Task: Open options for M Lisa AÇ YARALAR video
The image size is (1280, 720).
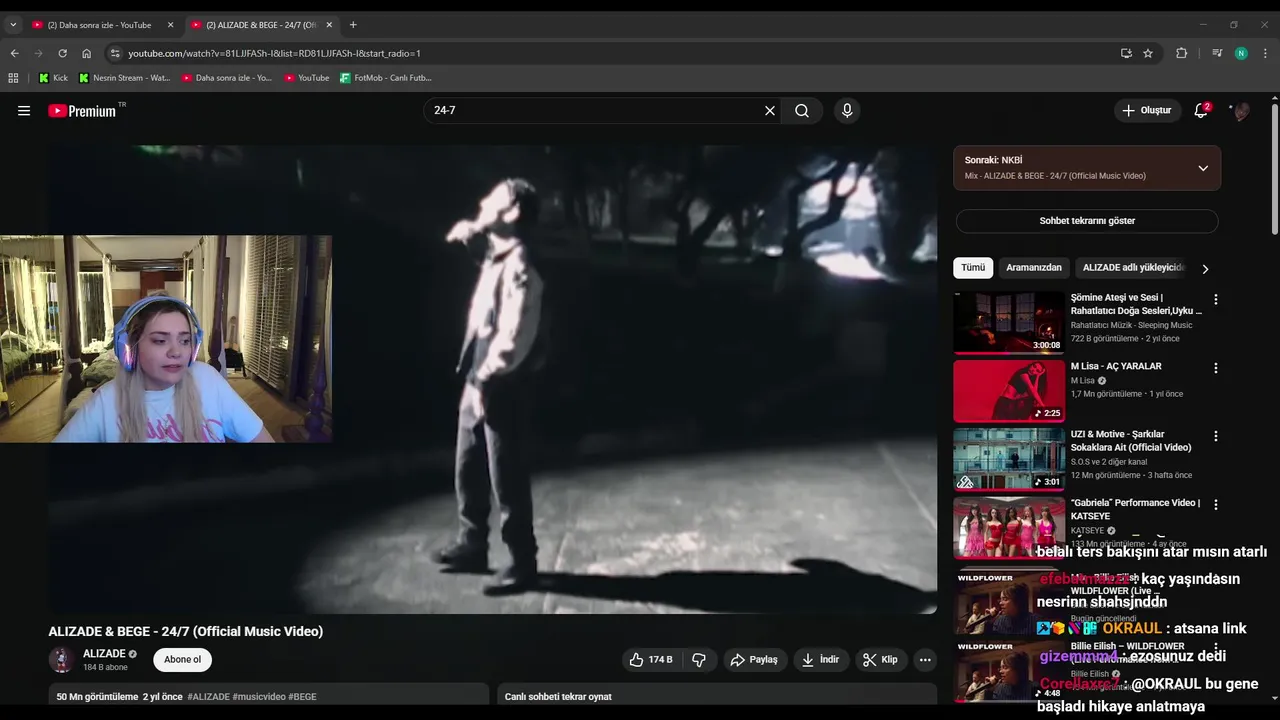Action: [1216, 368]
